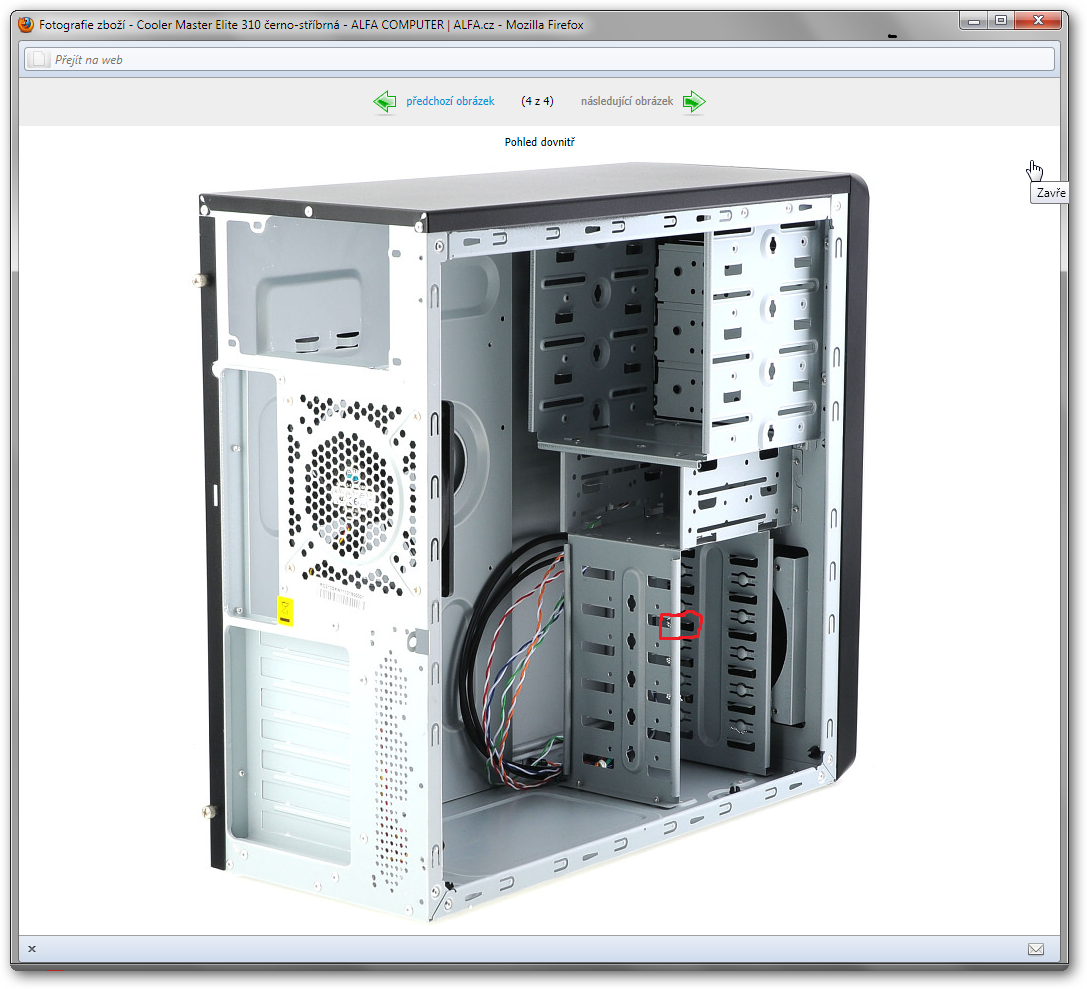Close the Firefox window
This screenshot has height=989, width=1087.
[1038, 21]
